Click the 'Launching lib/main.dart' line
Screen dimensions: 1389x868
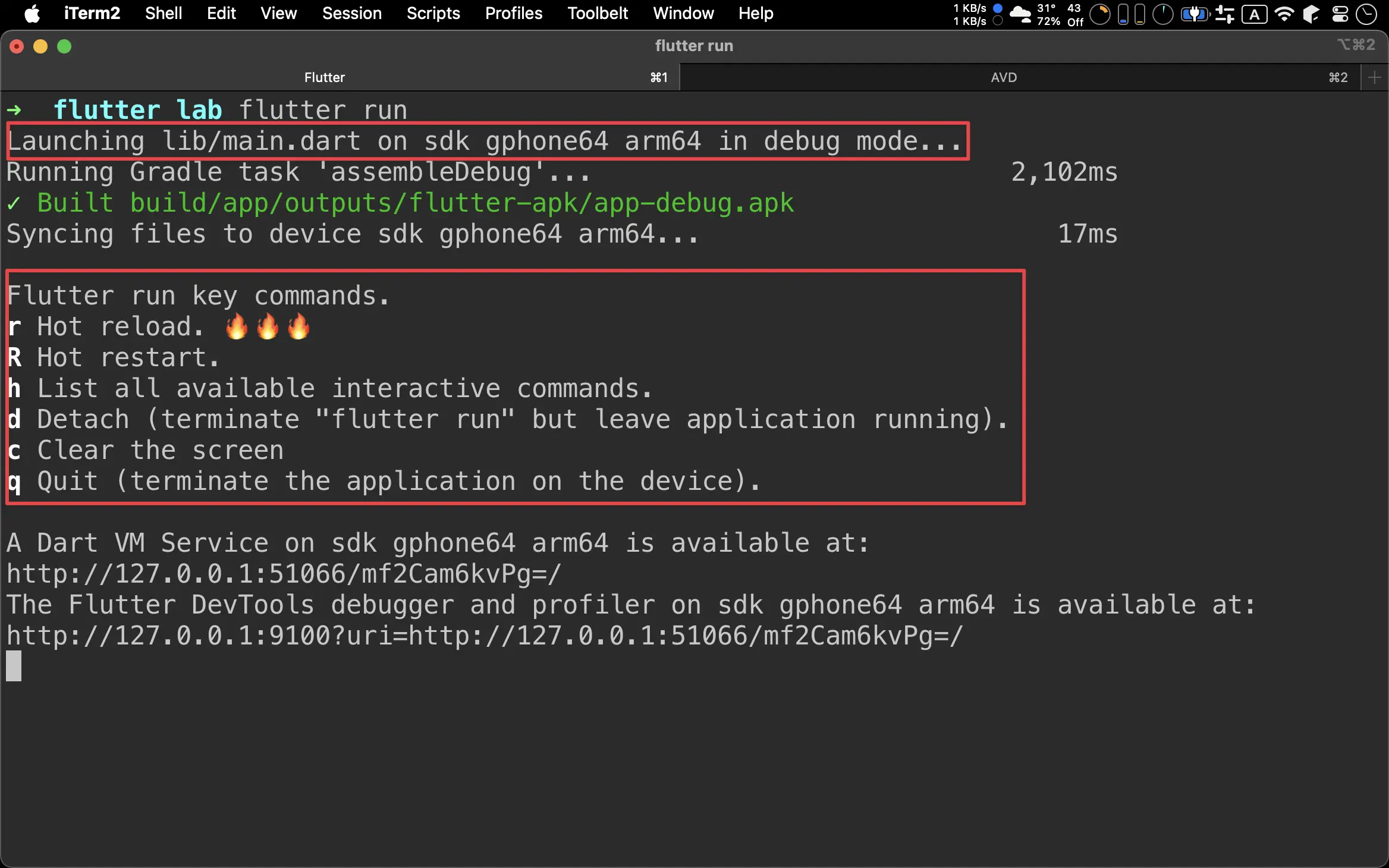(485, 141)
